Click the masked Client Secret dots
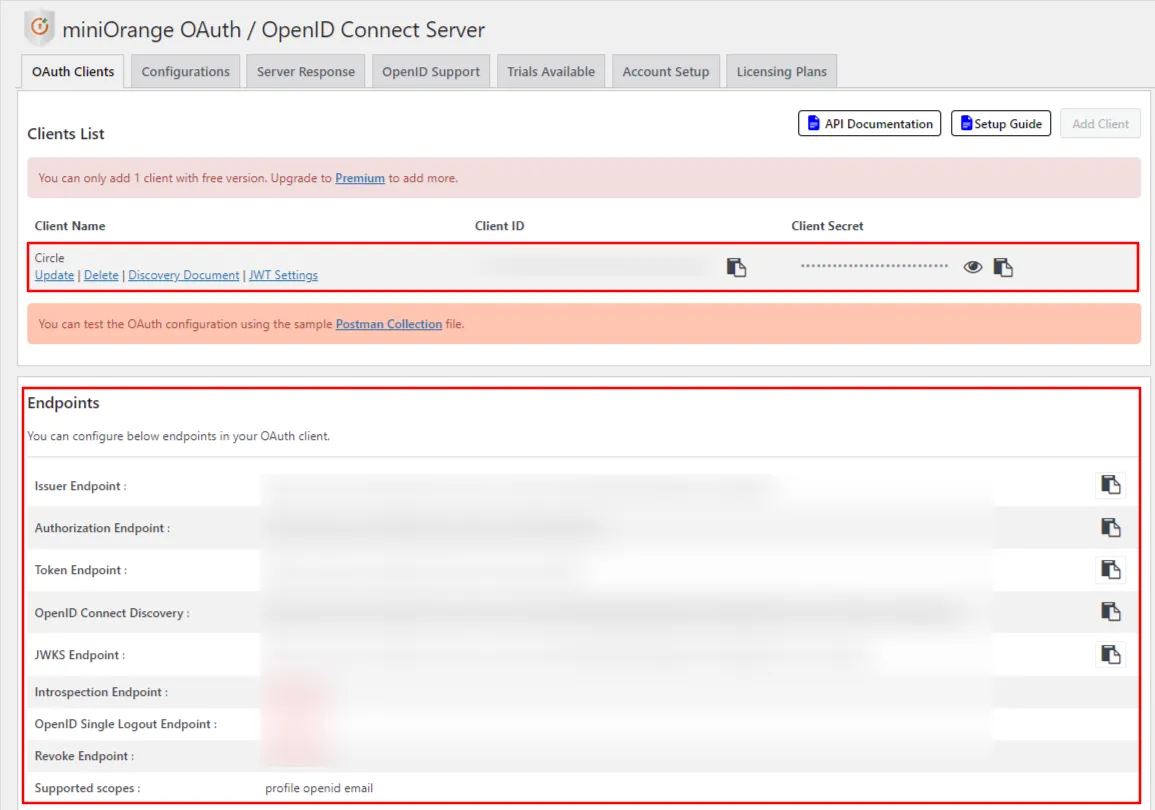Screen dimensions: 1155x810 click(x=874, y=266)
